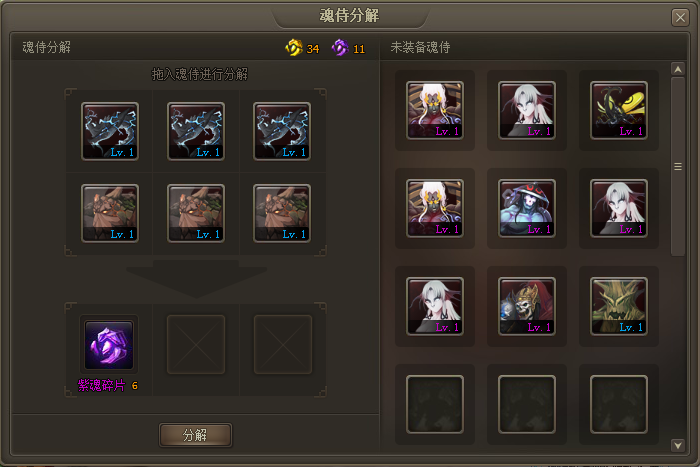Click the right empty output slot
The image size is (700, 467).
coord(283,344)
